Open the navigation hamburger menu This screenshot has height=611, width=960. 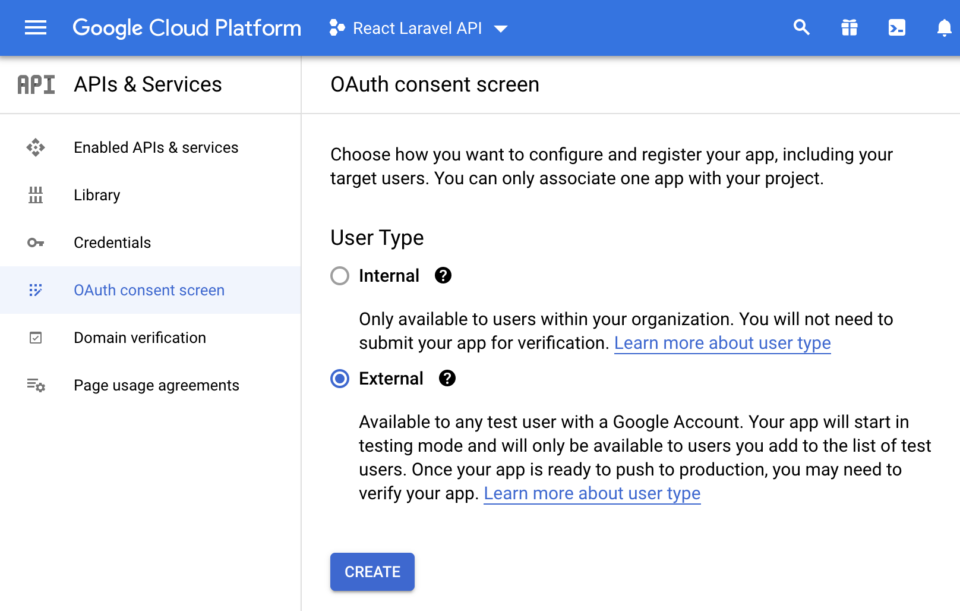(x=35, y=27)
